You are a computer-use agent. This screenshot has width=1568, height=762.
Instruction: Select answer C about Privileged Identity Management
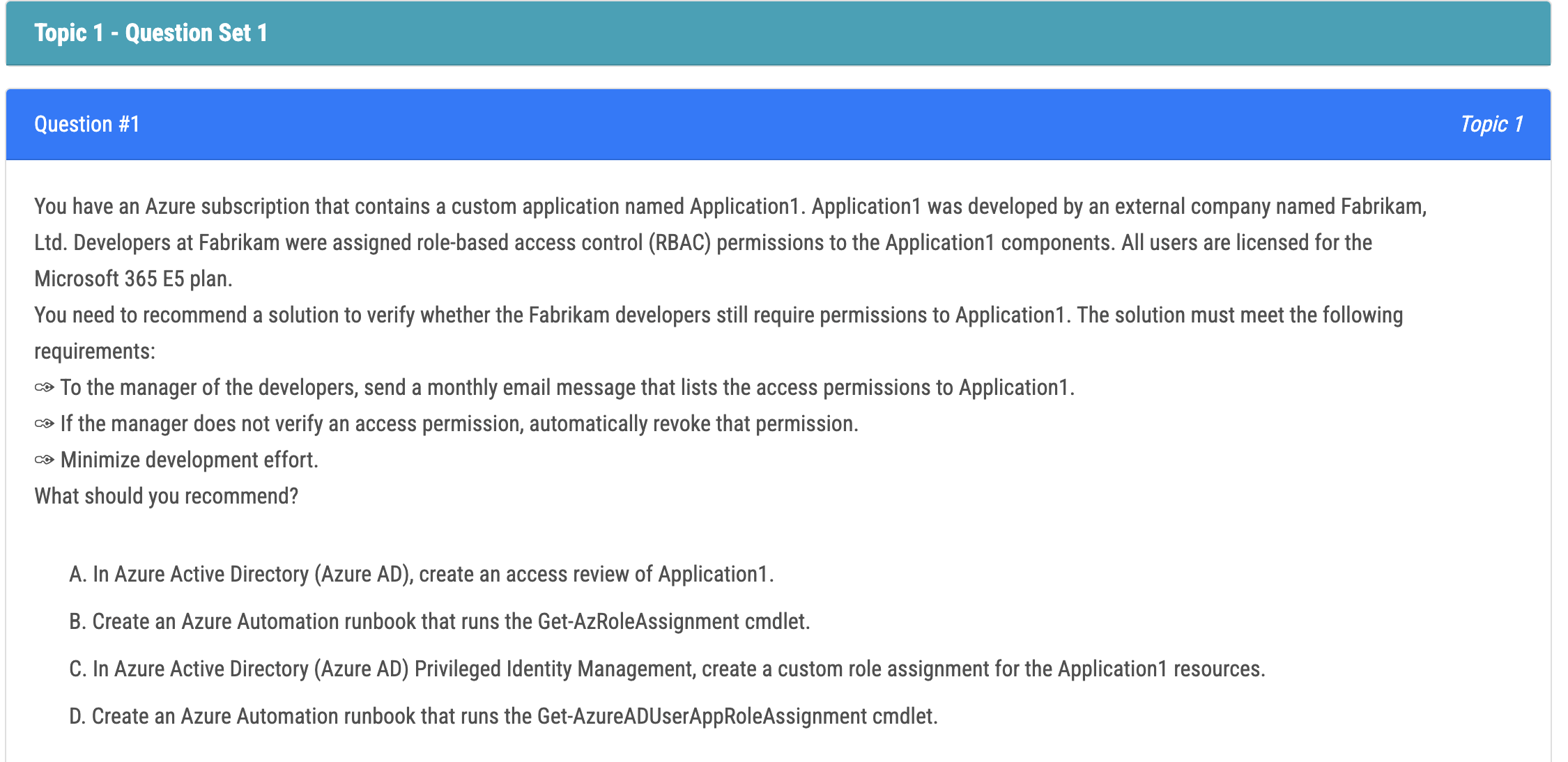pos(666,669)
